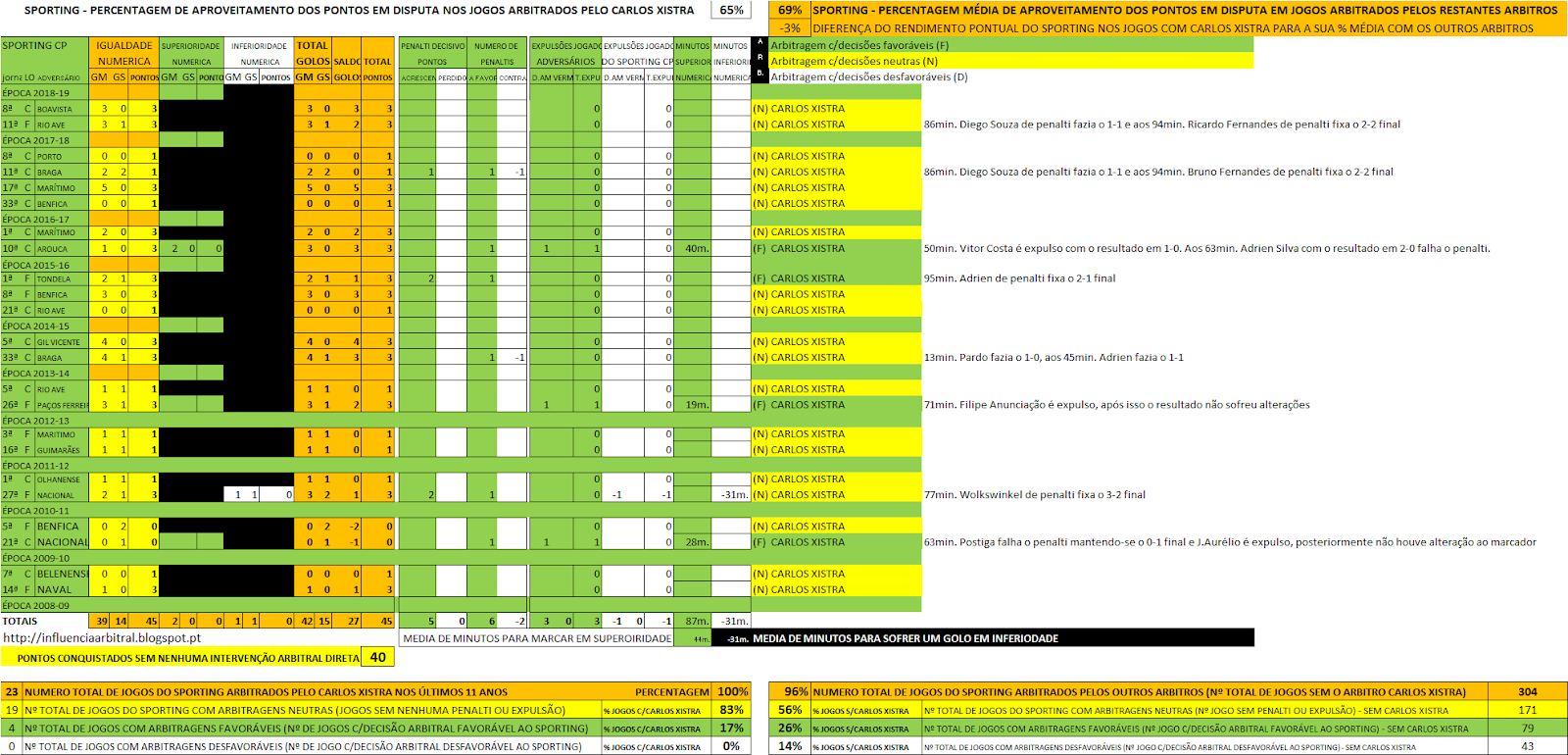This screenshot has width=1568, height=755.
Task: Click the PORTO opponent cell
Action: [x=62, y=156]
